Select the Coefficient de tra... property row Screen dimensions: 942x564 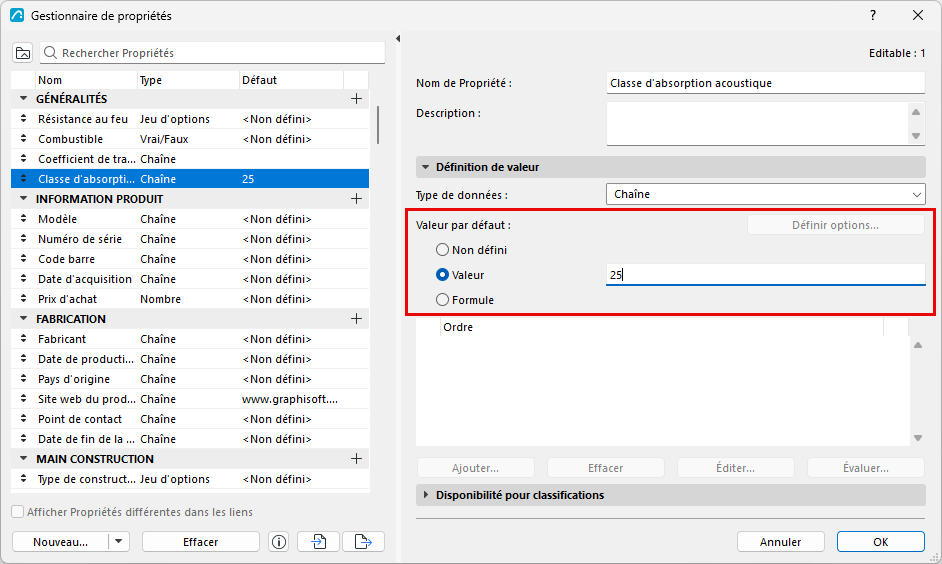(x=190, y=159)
